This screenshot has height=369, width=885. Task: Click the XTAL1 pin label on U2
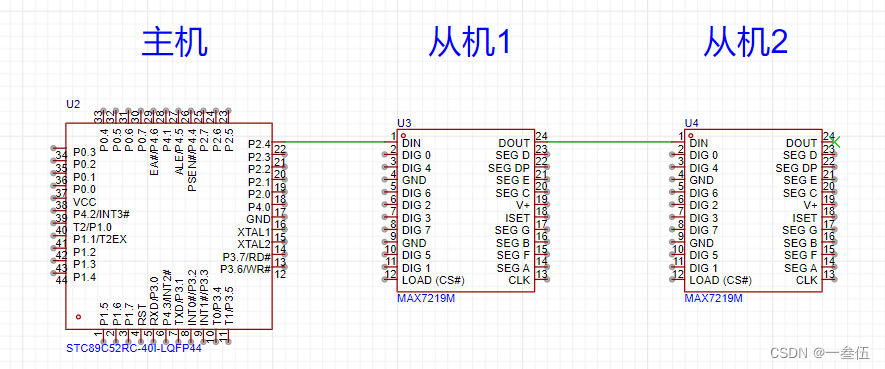[x=254, y=232]
